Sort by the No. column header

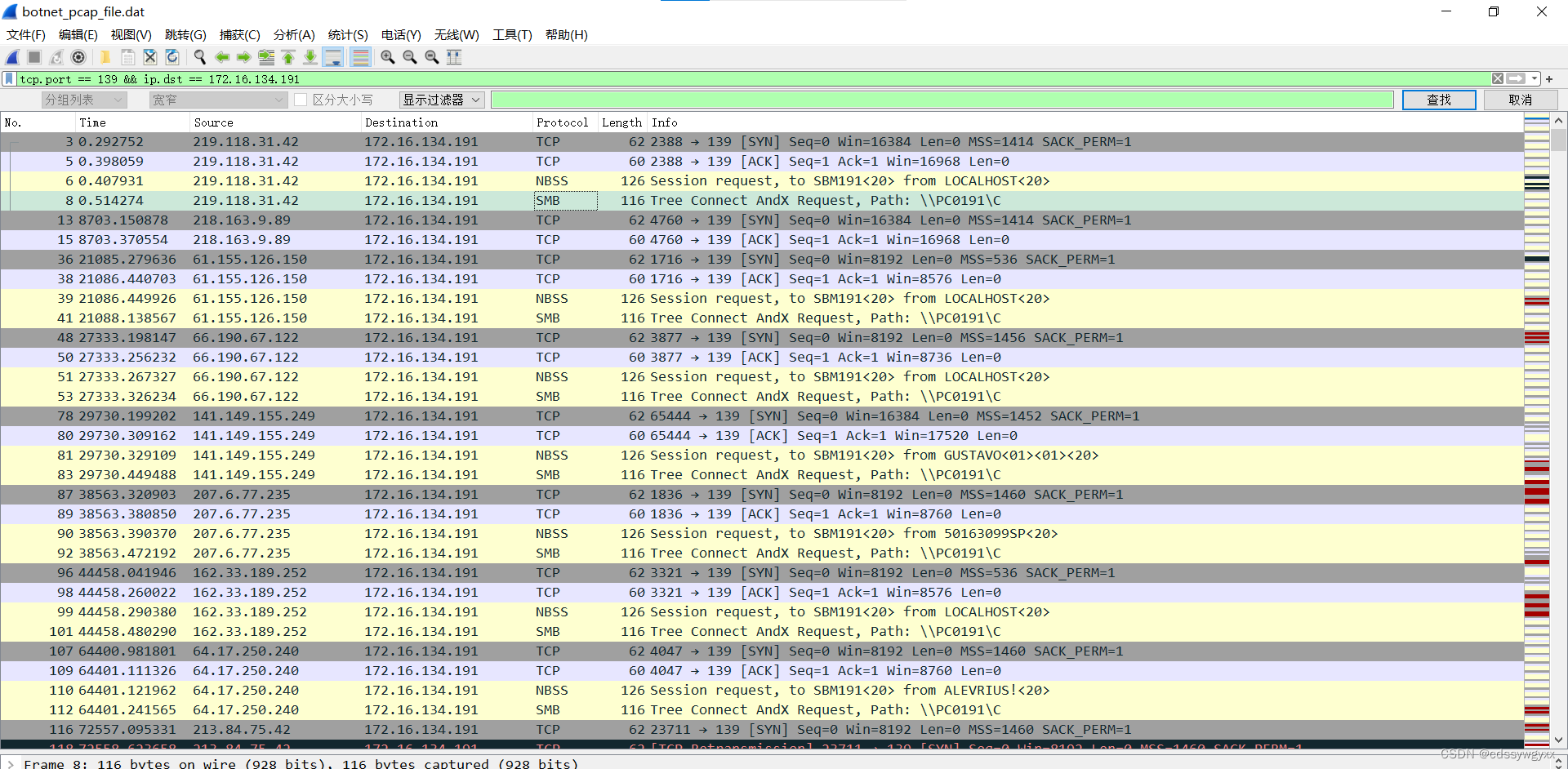click(38, 122)
